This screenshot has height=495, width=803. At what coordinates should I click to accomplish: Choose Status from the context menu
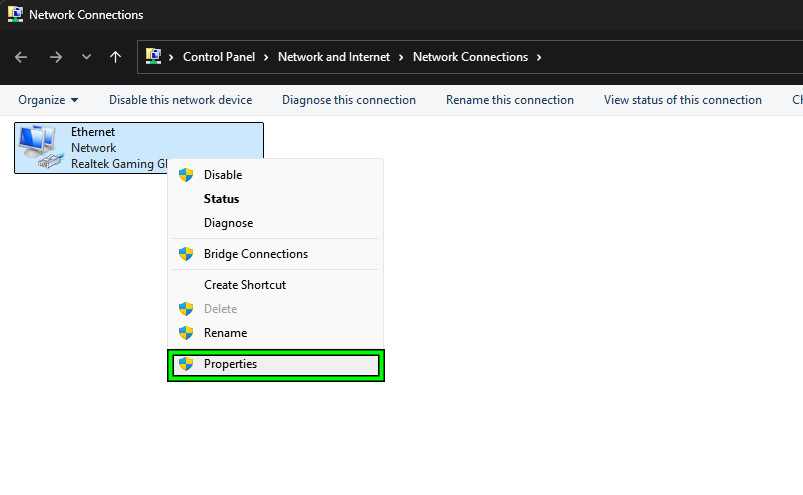[221, 199]
